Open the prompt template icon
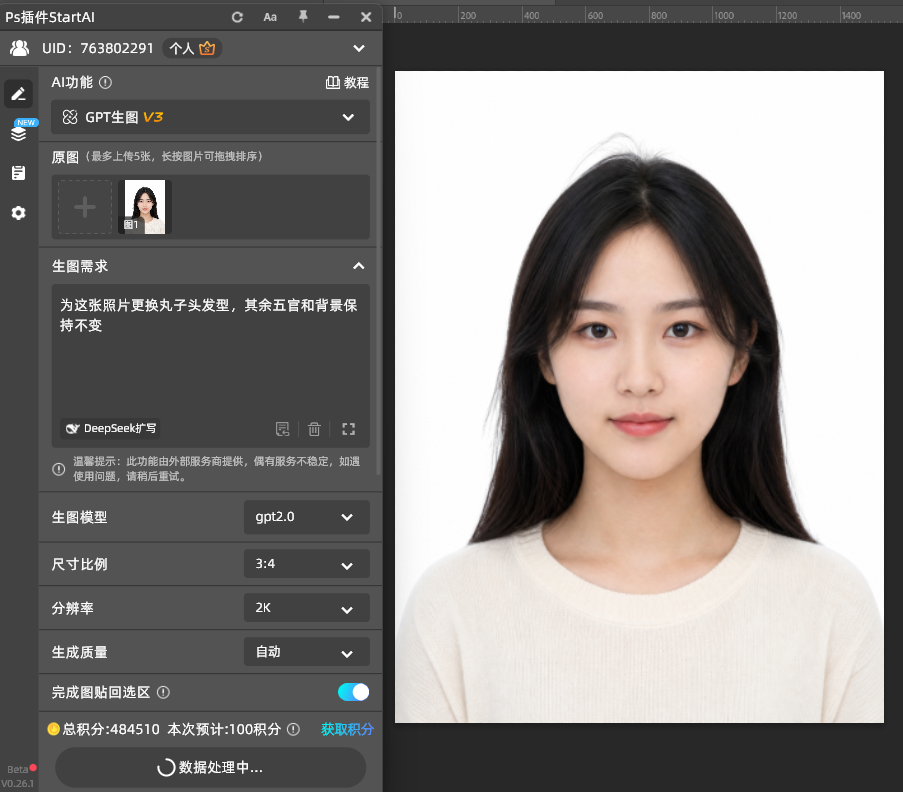Screen dimensions: 903x792 coord(282,429)
